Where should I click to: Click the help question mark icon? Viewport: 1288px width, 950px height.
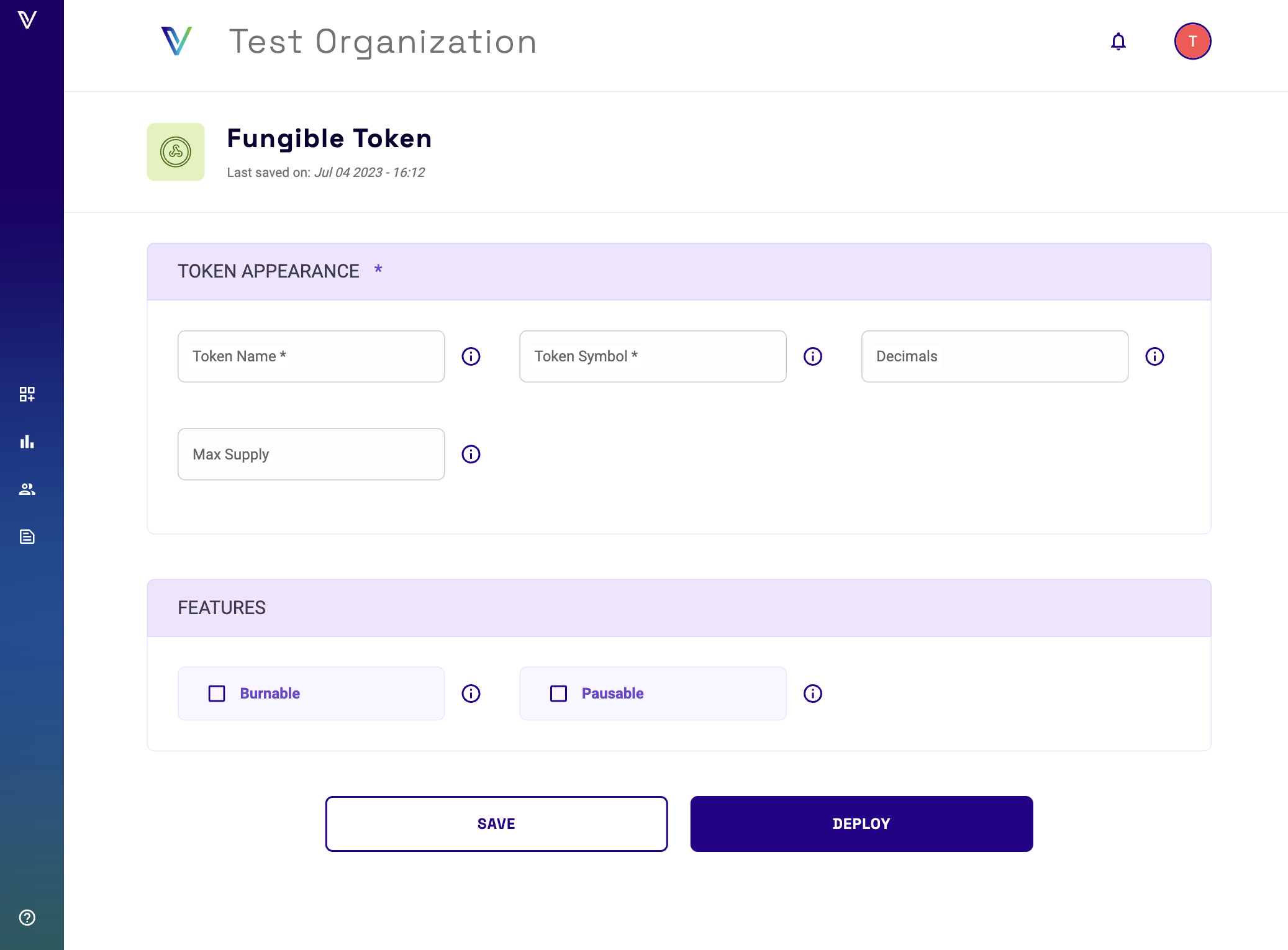pos(27,917)
